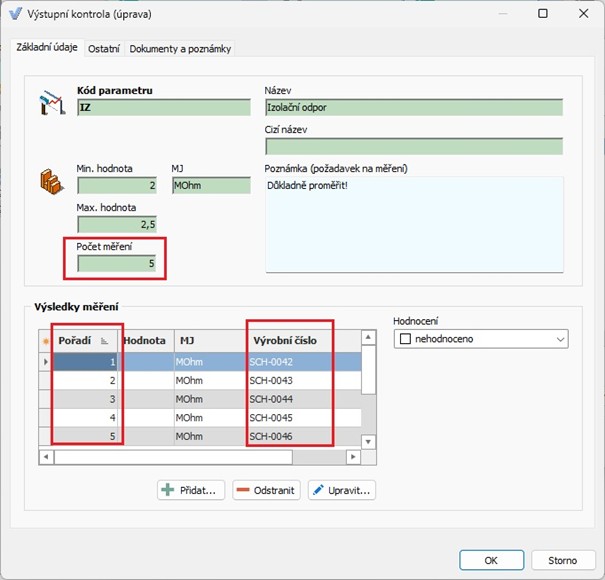The width and height of the screenshot is (605, 580).
Task: Select the SCH-0046 cell
Action: point(303,436)
